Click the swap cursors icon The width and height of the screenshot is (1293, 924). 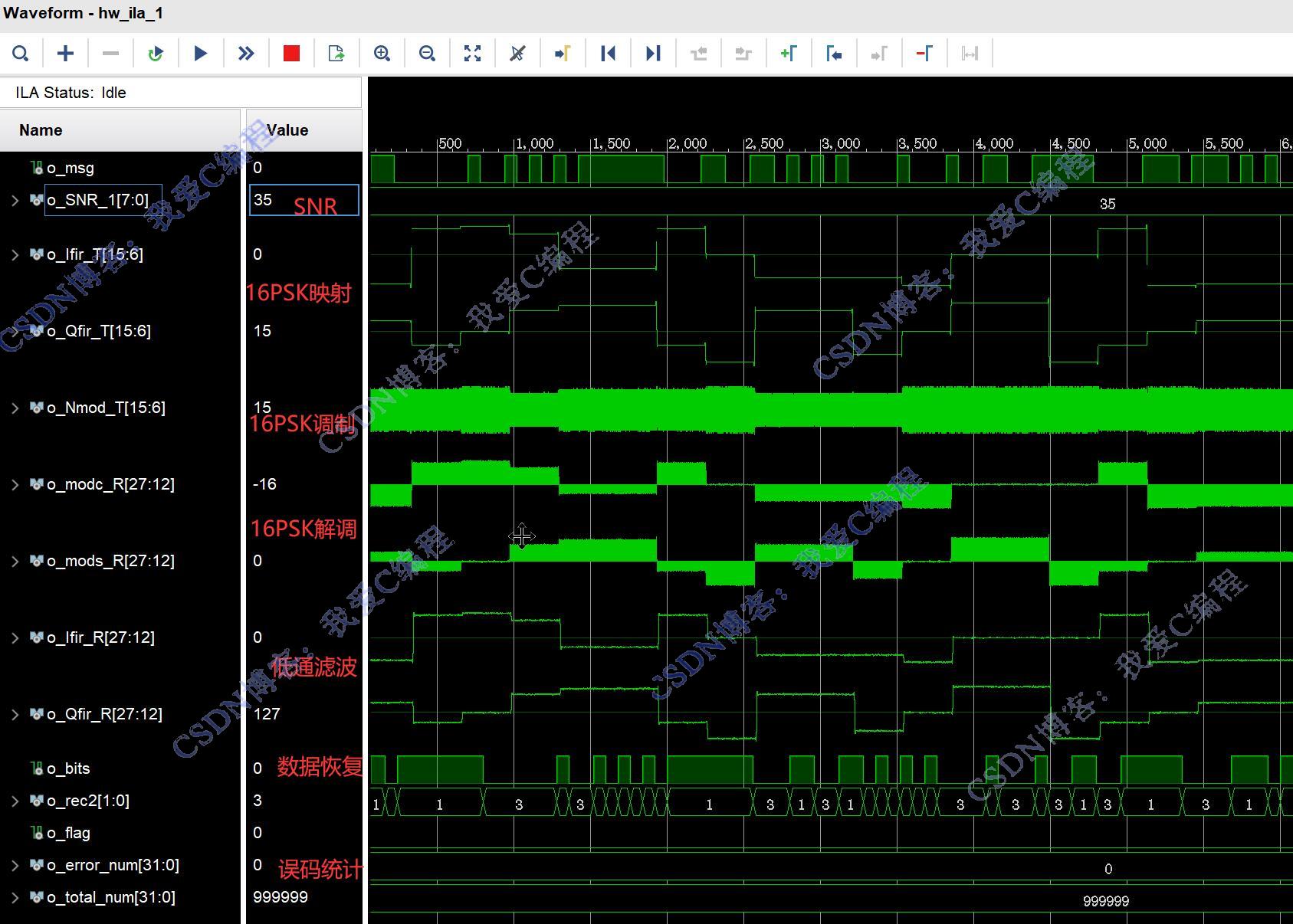point(970,54)
